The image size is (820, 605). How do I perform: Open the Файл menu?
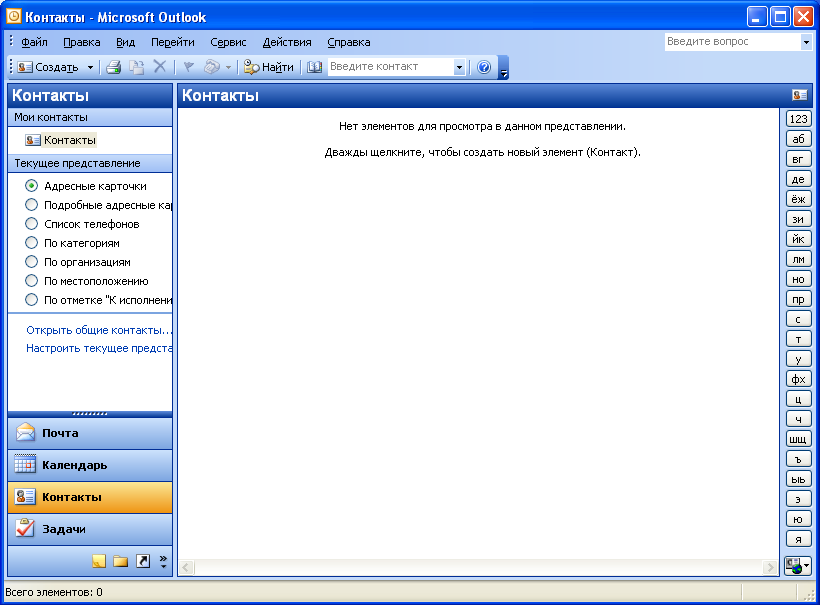pyautogui.click(x=34, y=42)
